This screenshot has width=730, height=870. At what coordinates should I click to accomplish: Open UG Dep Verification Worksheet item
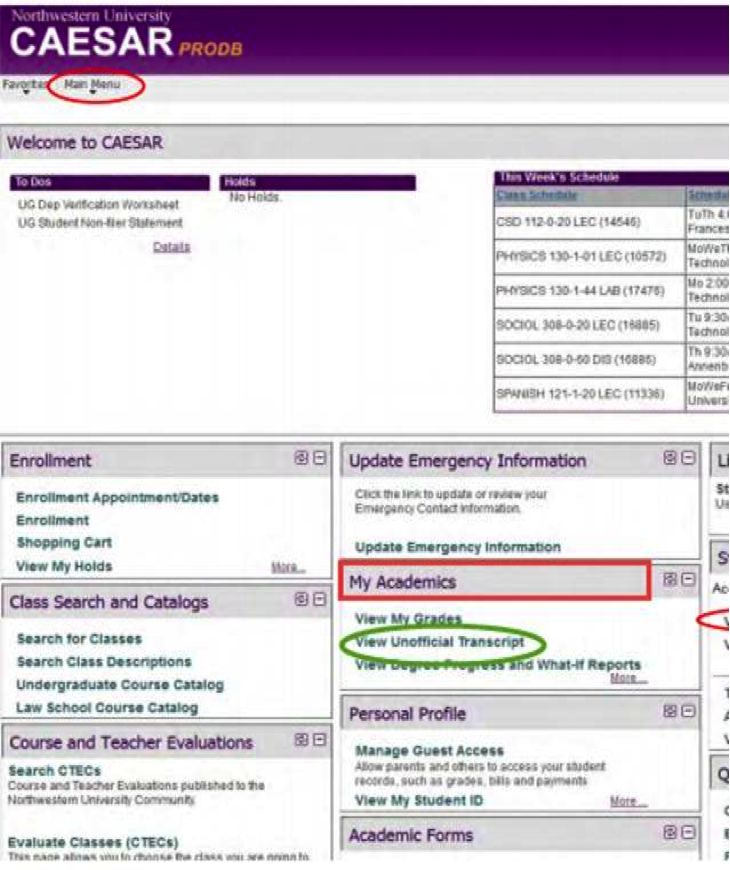tap(98, 205)
